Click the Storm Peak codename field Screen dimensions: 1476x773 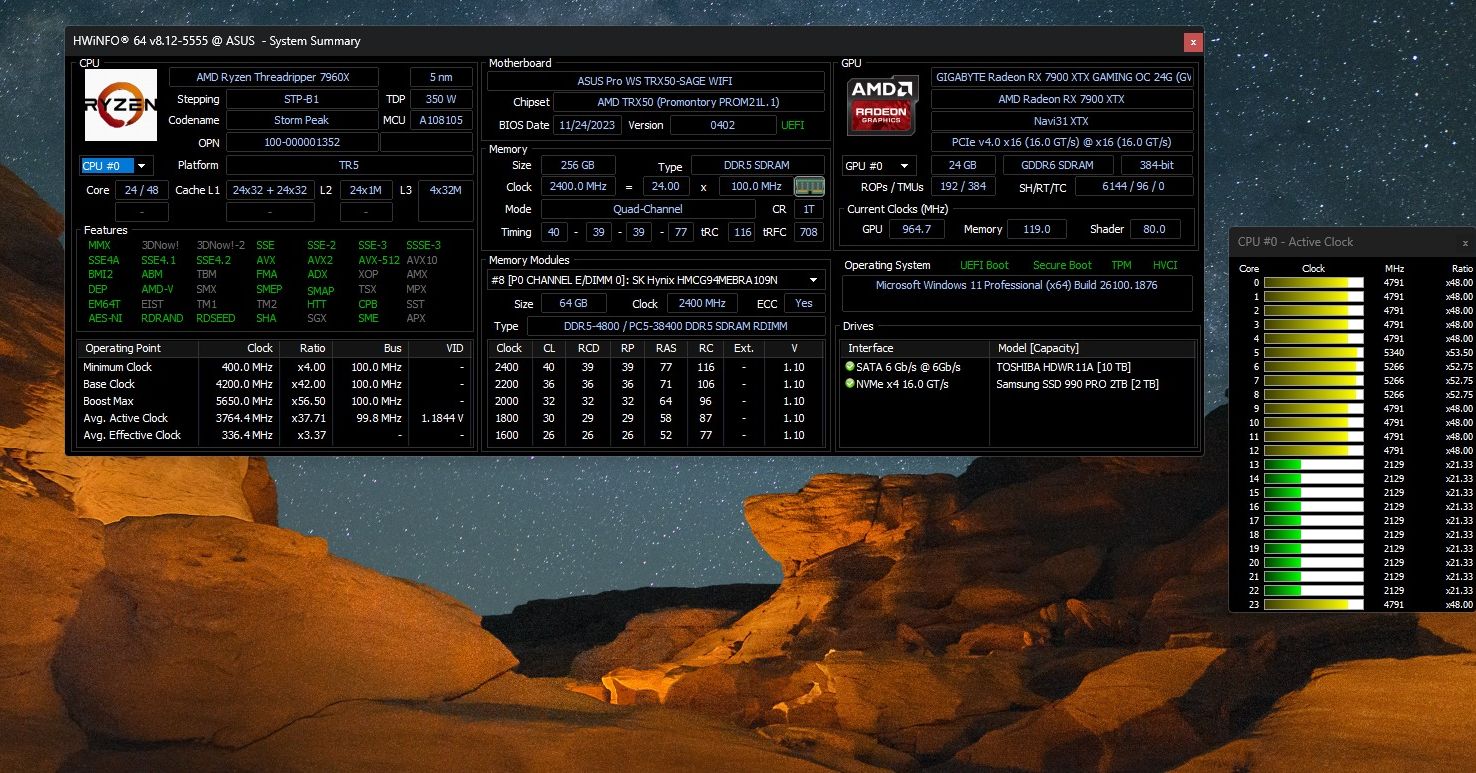coord(301,120)
